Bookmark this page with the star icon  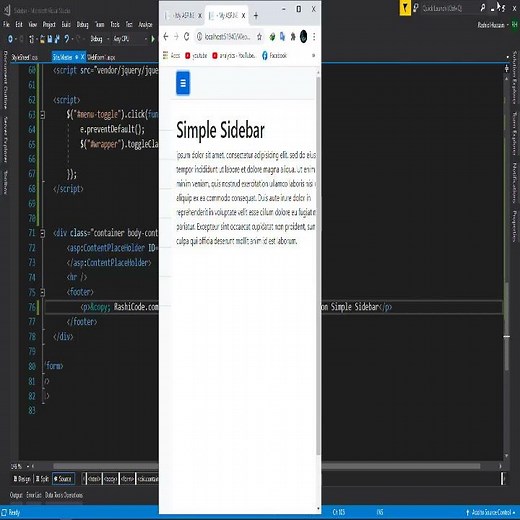pos(259,37)
